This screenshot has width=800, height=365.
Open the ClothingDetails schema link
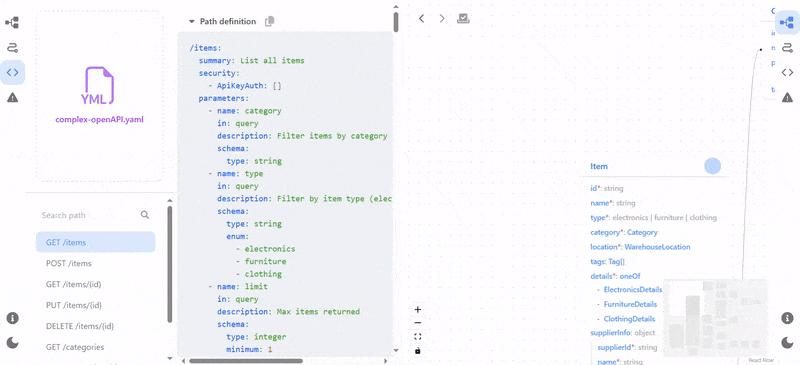tap(629, 319)
